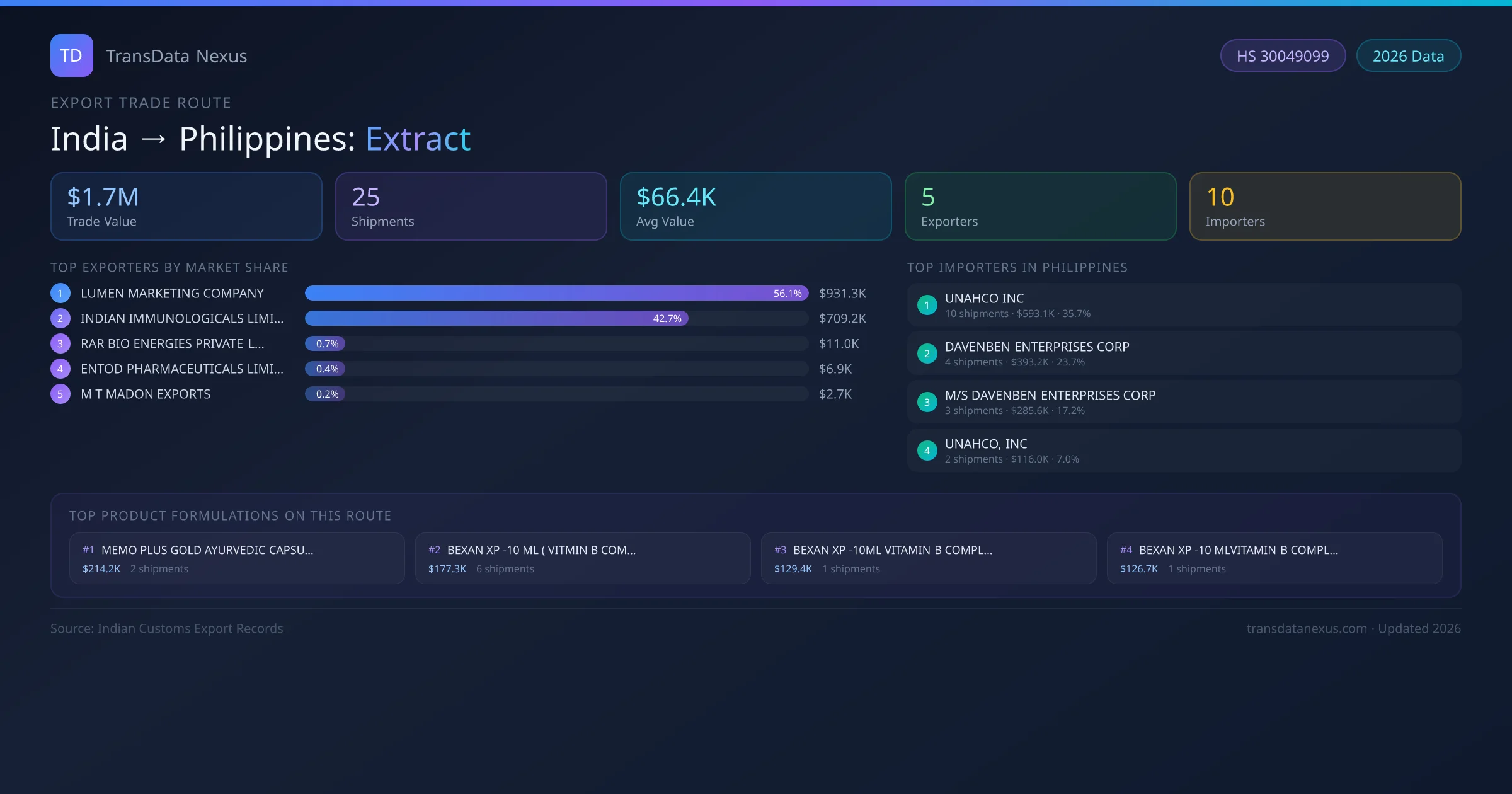Click green rank 2 badge for Davenben Enterprises
This screenshot has height=794, width=1512.
pos(927,354)
